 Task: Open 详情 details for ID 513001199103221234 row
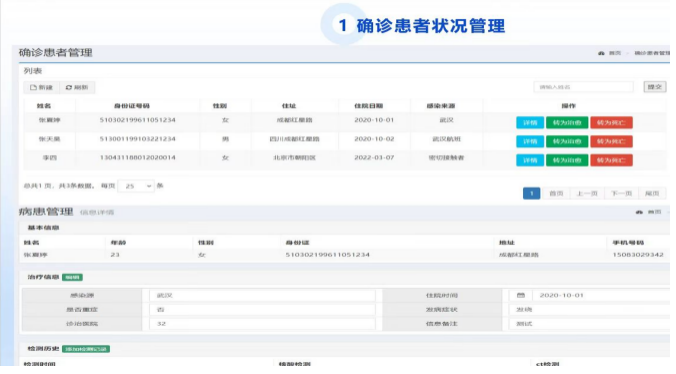pos(530,141)
